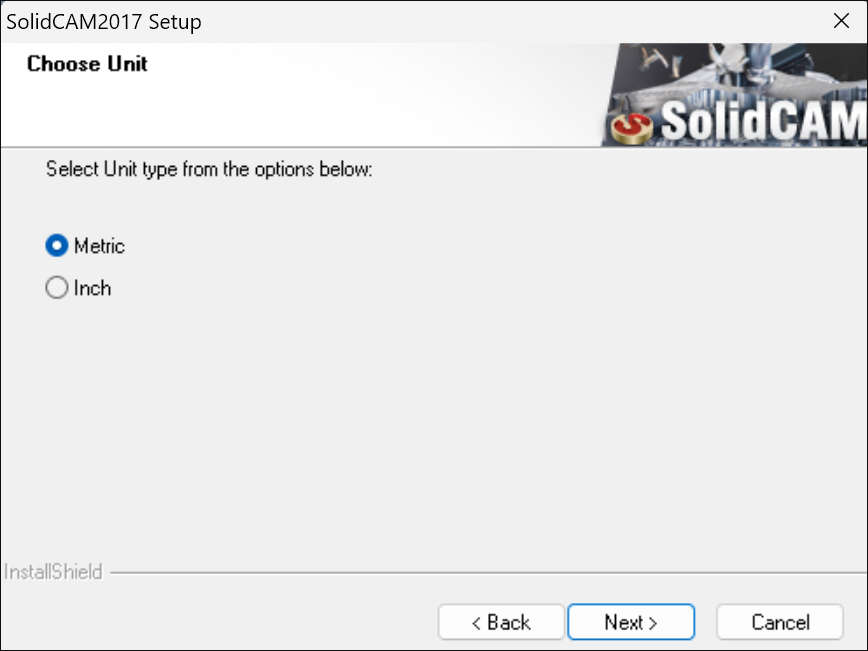Click the machining tool image in banner
The image size is (868, 651).
[736, 72]
